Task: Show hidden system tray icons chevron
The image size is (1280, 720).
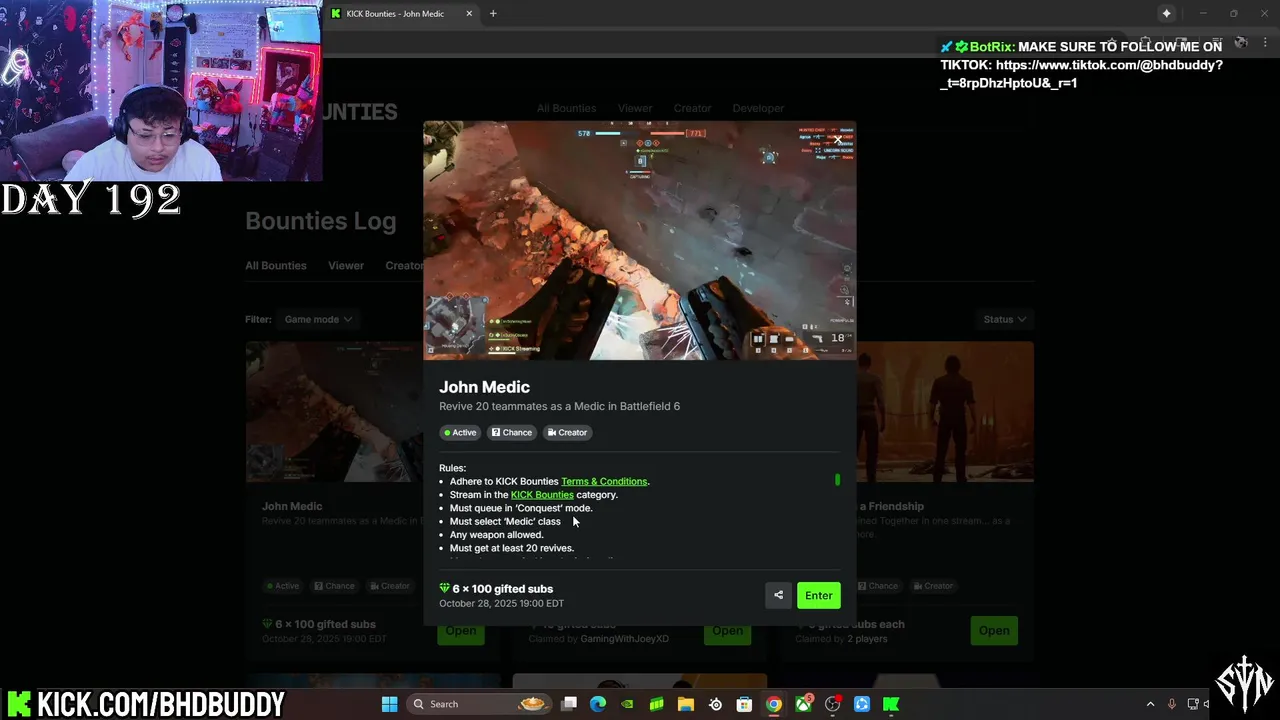Action: pyautogui.click(x=1150, y=704)
